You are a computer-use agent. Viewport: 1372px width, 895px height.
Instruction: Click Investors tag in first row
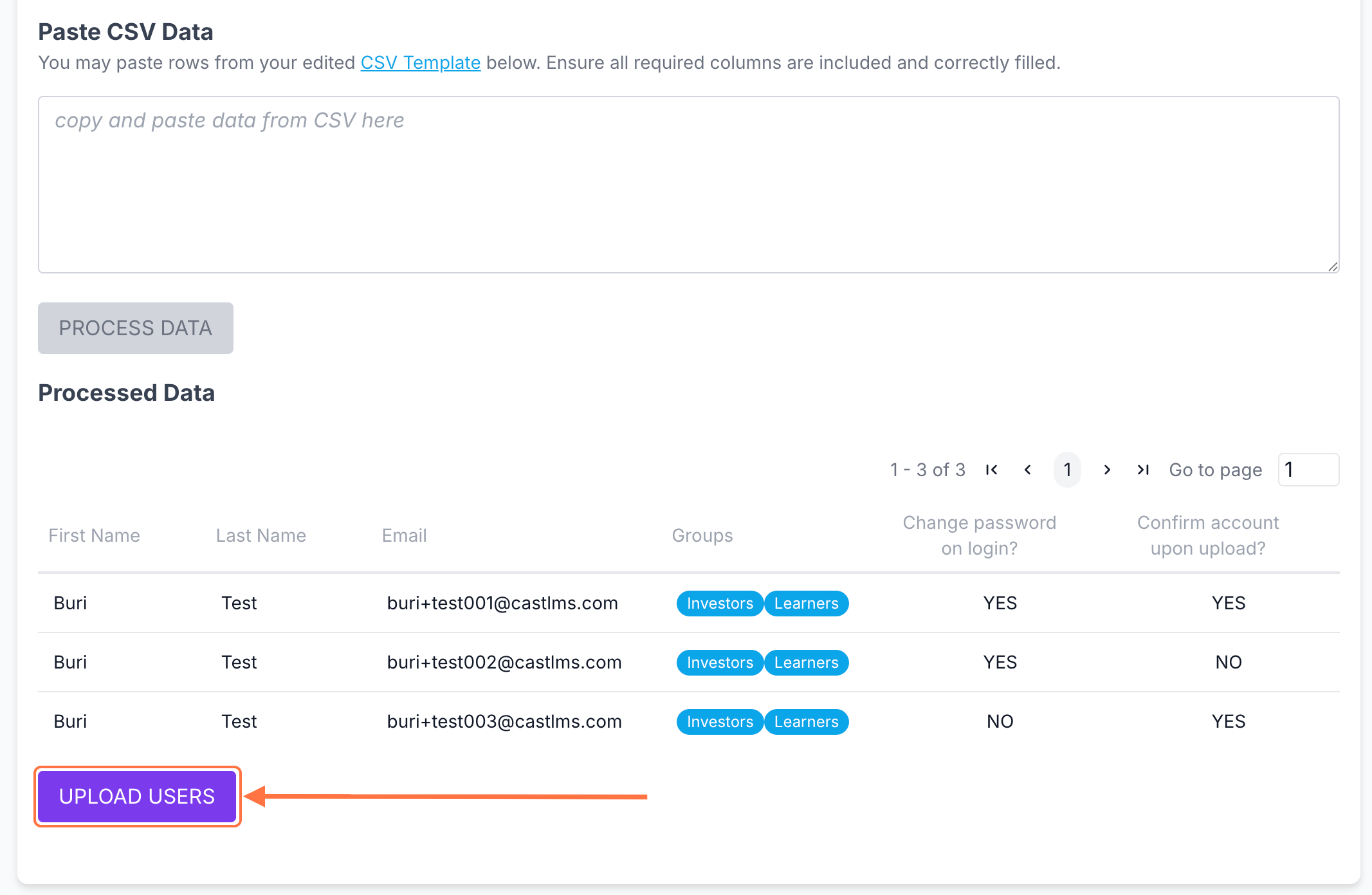coord(719,604)
